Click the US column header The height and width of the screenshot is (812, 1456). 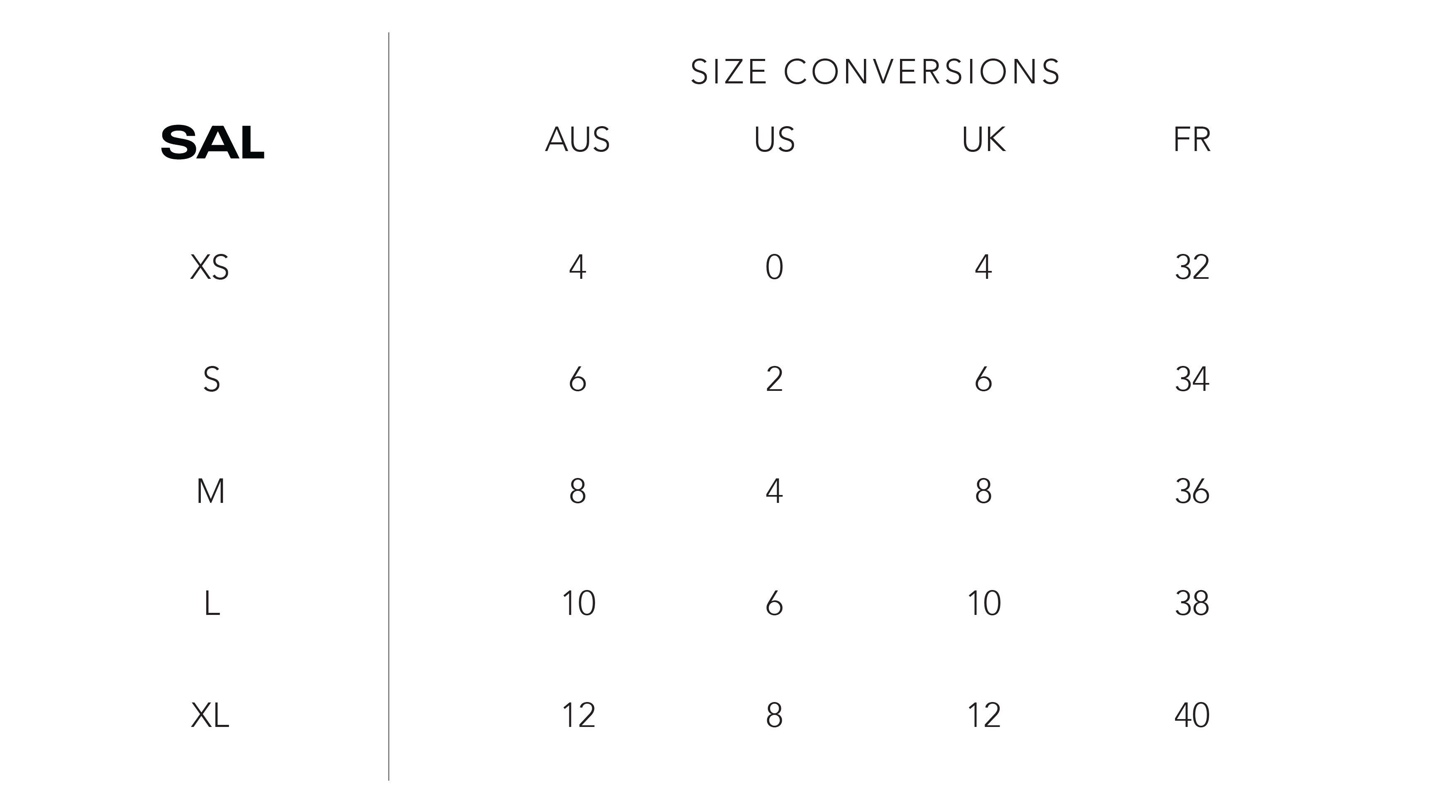tap(774, 139)
